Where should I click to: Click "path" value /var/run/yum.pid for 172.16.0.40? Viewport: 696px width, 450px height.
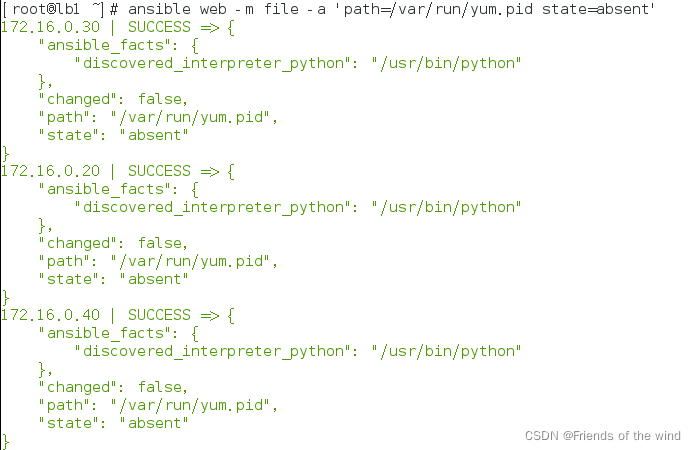point(191,405)
